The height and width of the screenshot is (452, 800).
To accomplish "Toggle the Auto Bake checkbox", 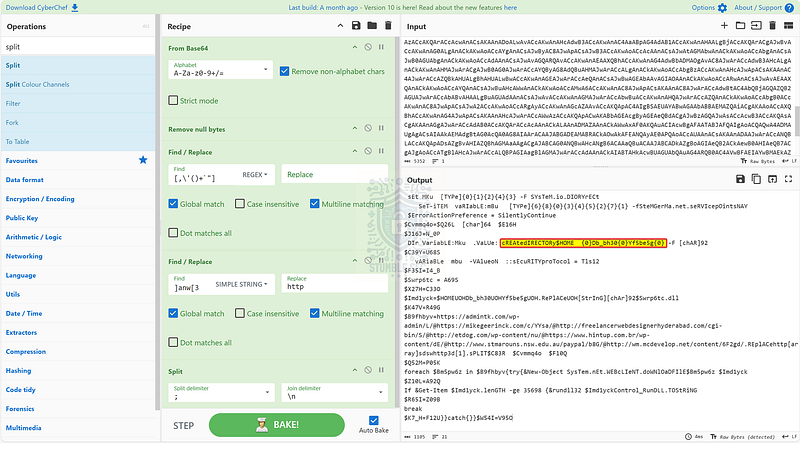I will click(x=373, y=420).
